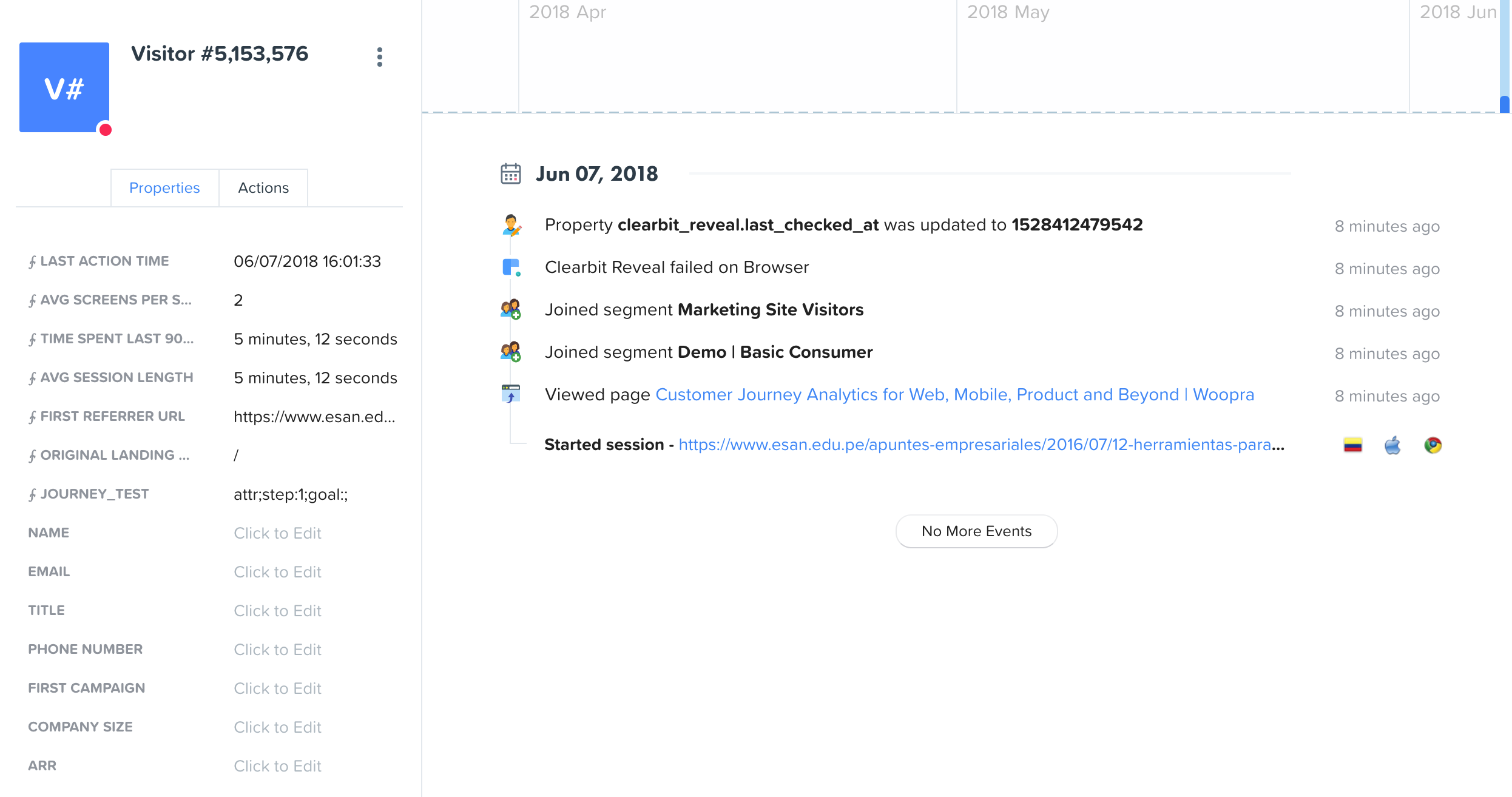Viewport: 1512px width, 797px height.
Task: Click to edit the Email field
Action: [x=277, y=572]
